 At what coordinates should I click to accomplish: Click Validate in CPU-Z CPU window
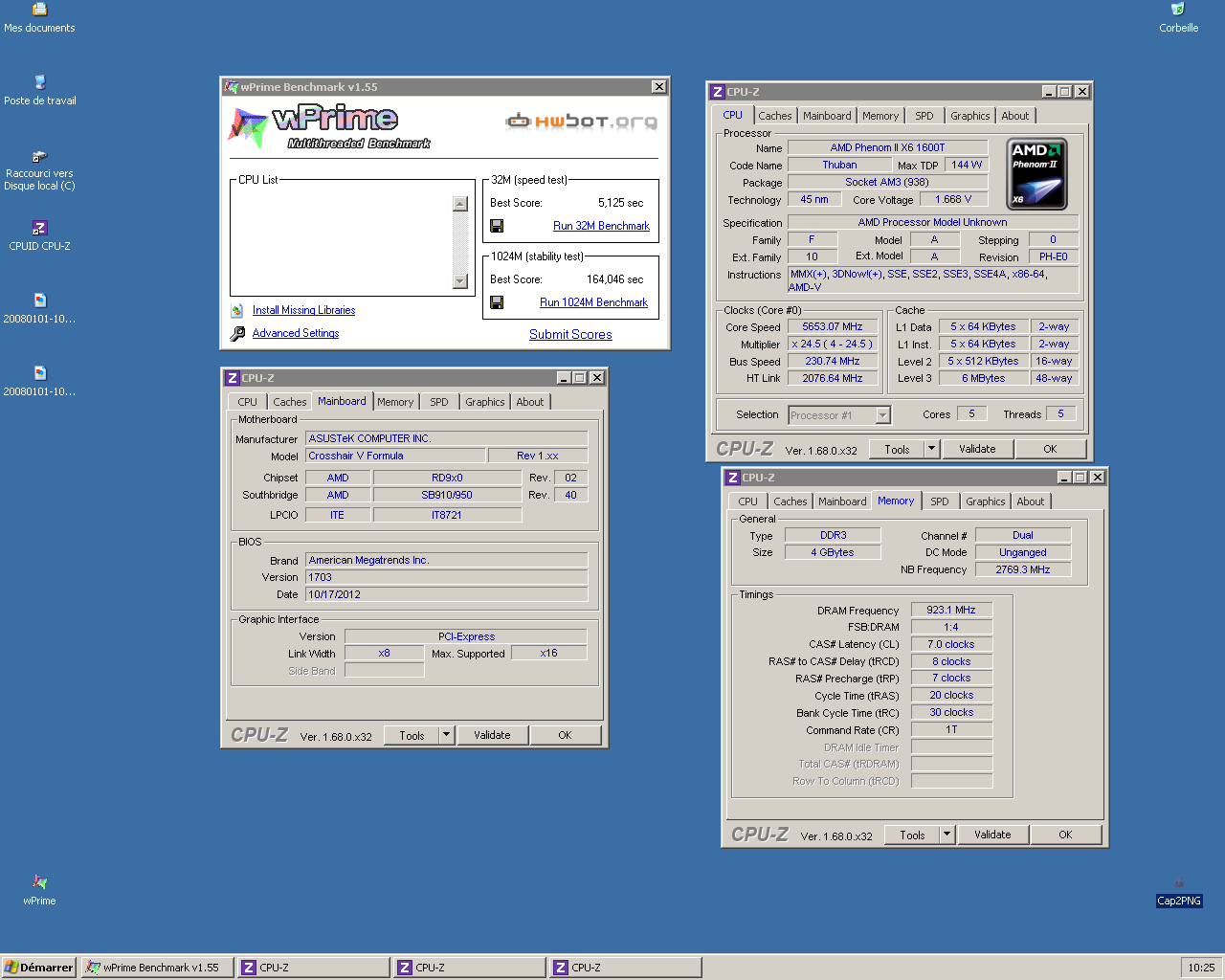[977, 449]
